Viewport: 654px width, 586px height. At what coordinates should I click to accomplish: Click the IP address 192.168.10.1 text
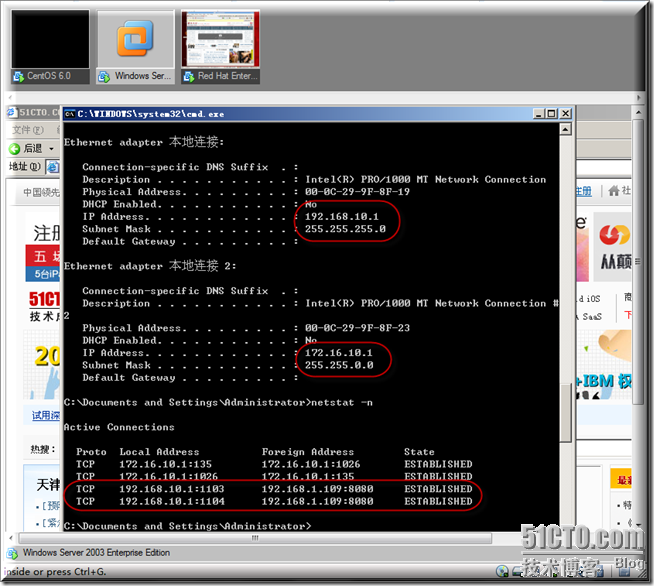[x=342, y=216]
